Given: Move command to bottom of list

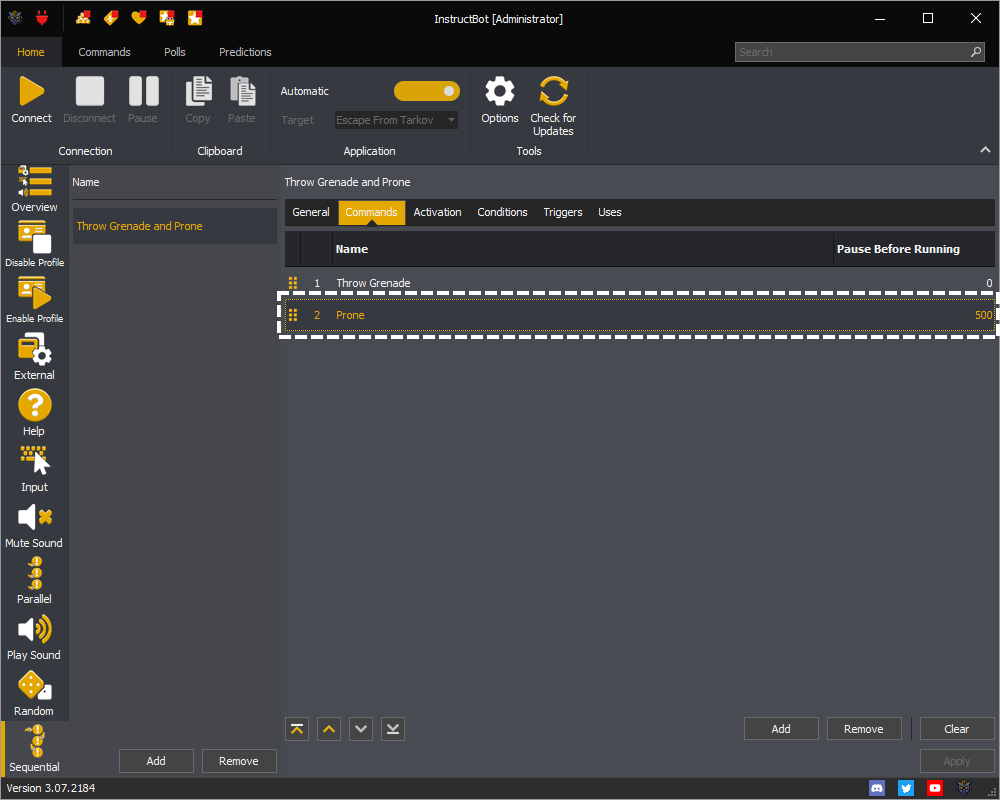Looking at the screenshot, I should coord(393,729).
